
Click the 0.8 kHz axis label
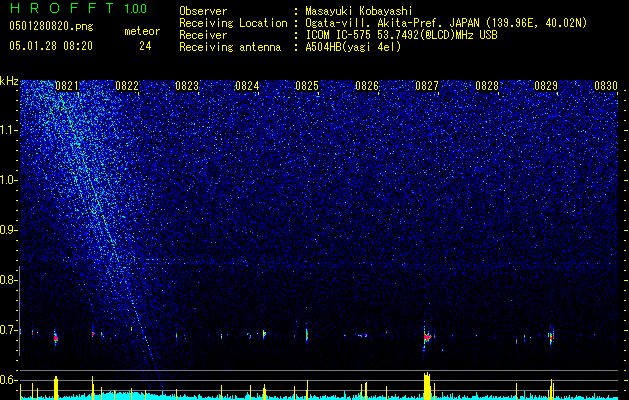9,280
